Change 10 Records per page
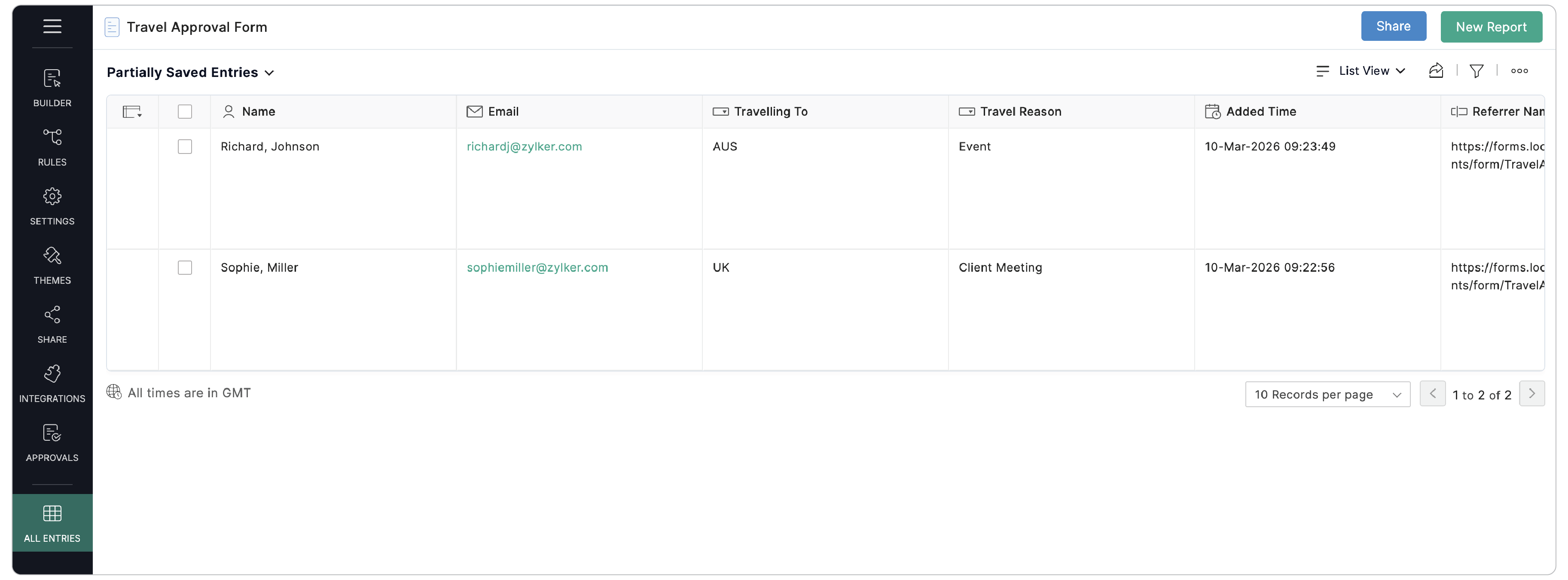Screen dimensions: 1568x580 [x=1327, y=395]
